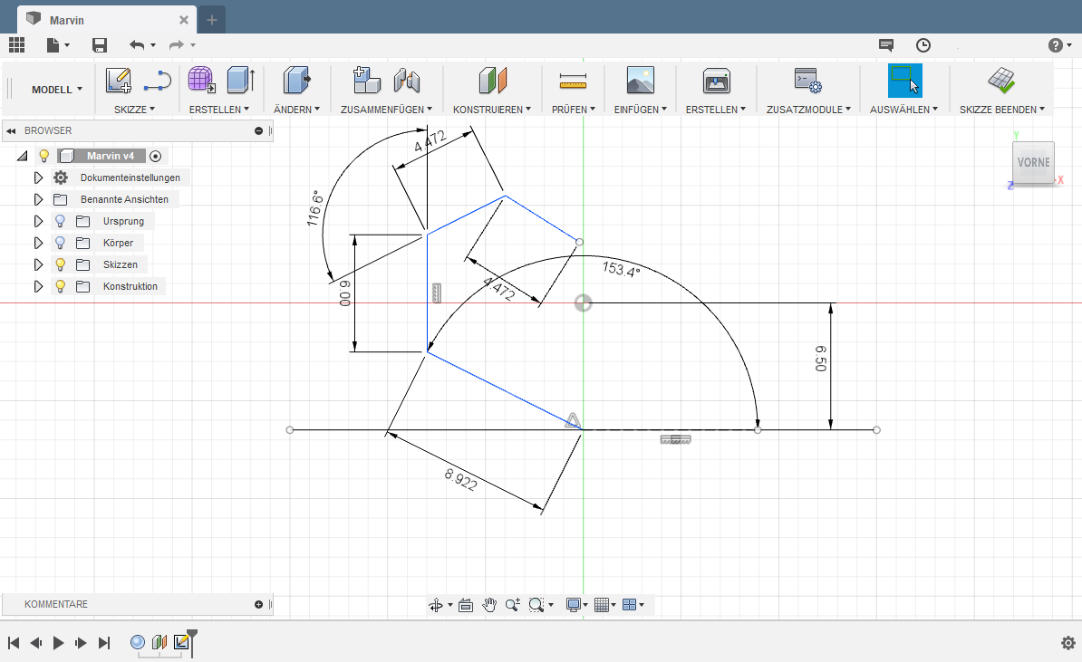1082x662 pixels.
Task: Click the Save icon
Action: 99,45
